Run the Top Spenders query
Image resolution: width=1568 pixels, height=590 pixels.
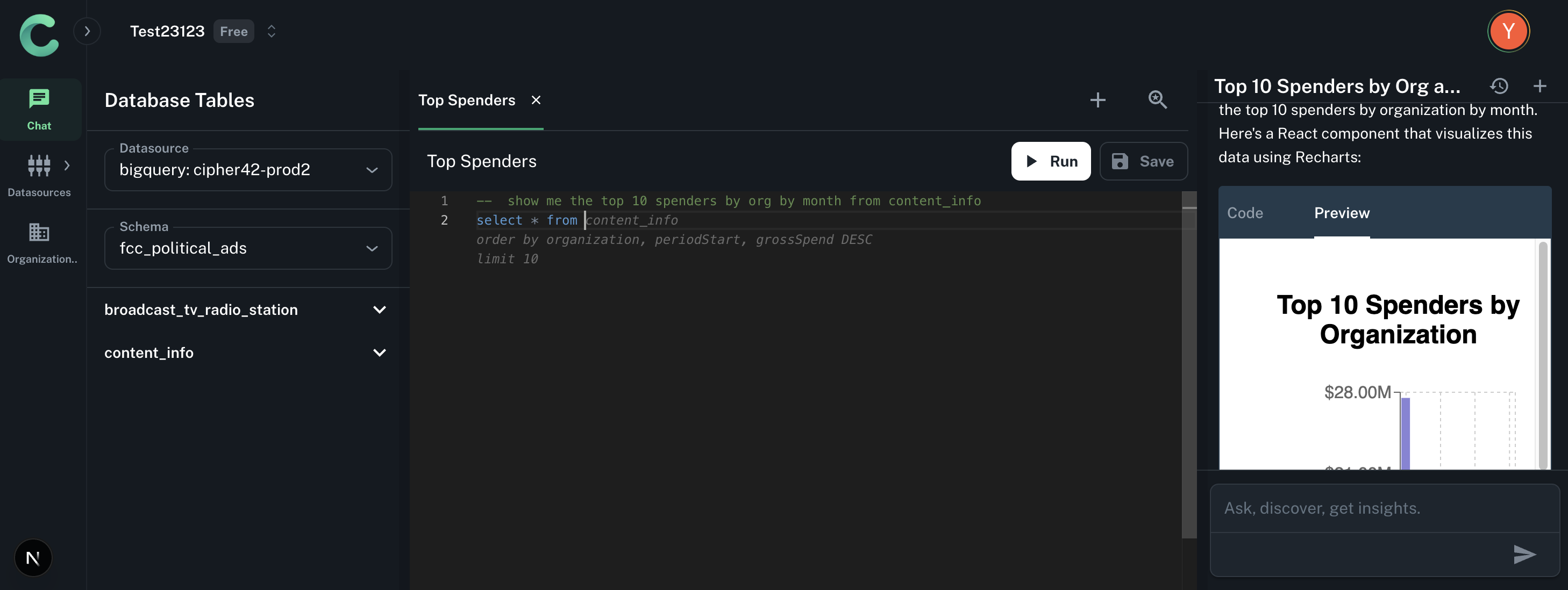click(x=1051, y=161)
